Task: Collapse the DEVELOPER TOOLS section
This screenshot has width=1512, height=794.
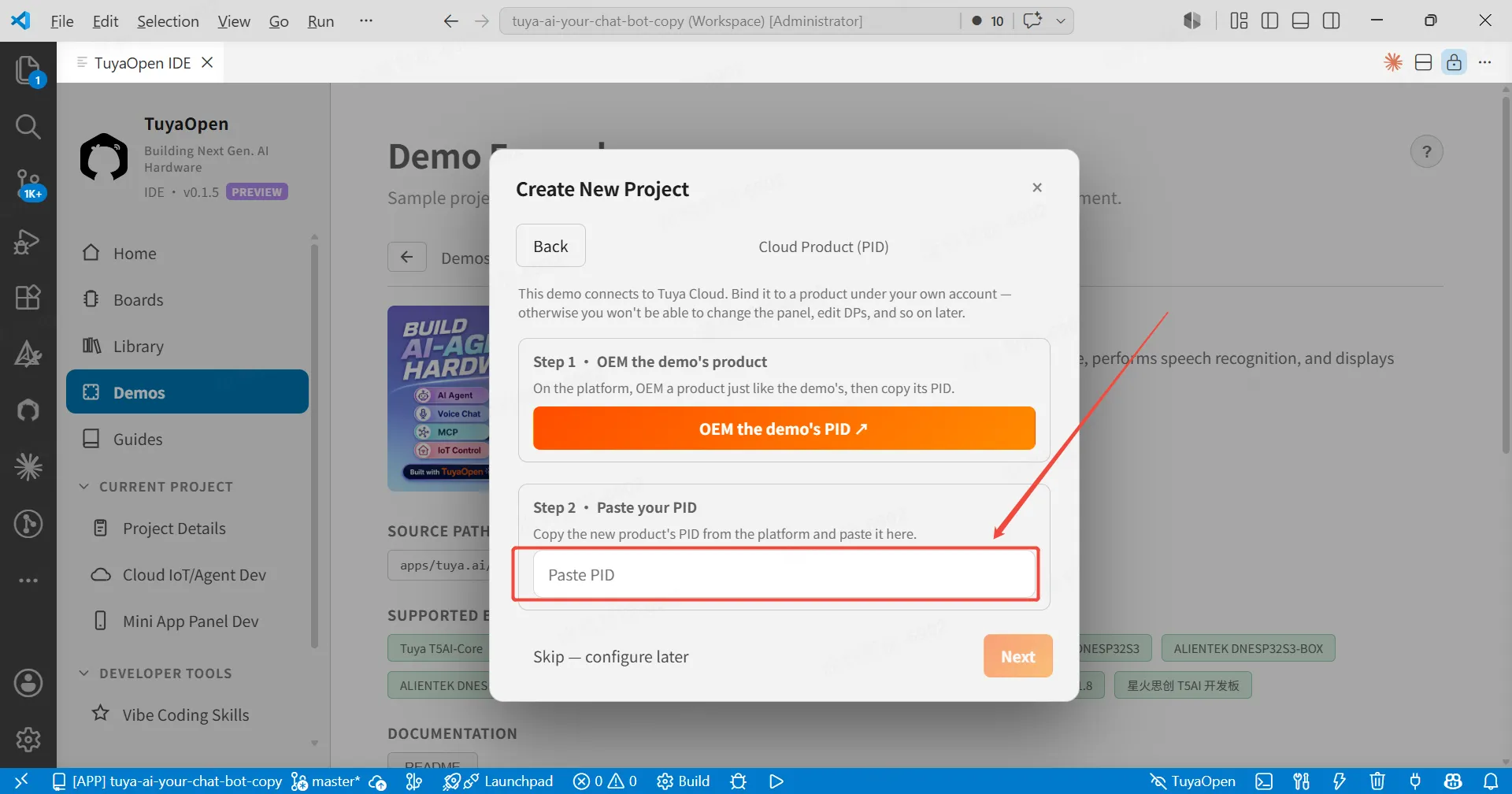Action: click(x=155, y=673)
